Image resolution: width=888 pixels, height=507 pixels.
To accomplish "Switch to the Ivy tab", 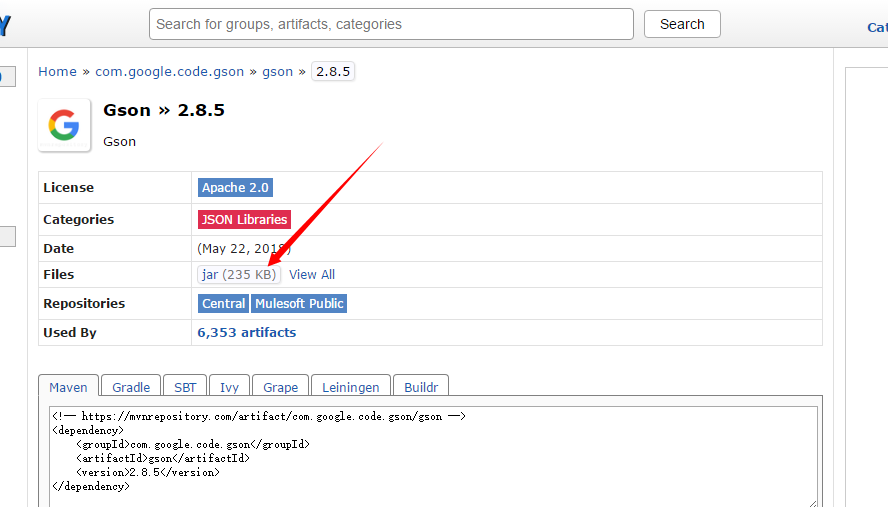I will coord(229,387).
